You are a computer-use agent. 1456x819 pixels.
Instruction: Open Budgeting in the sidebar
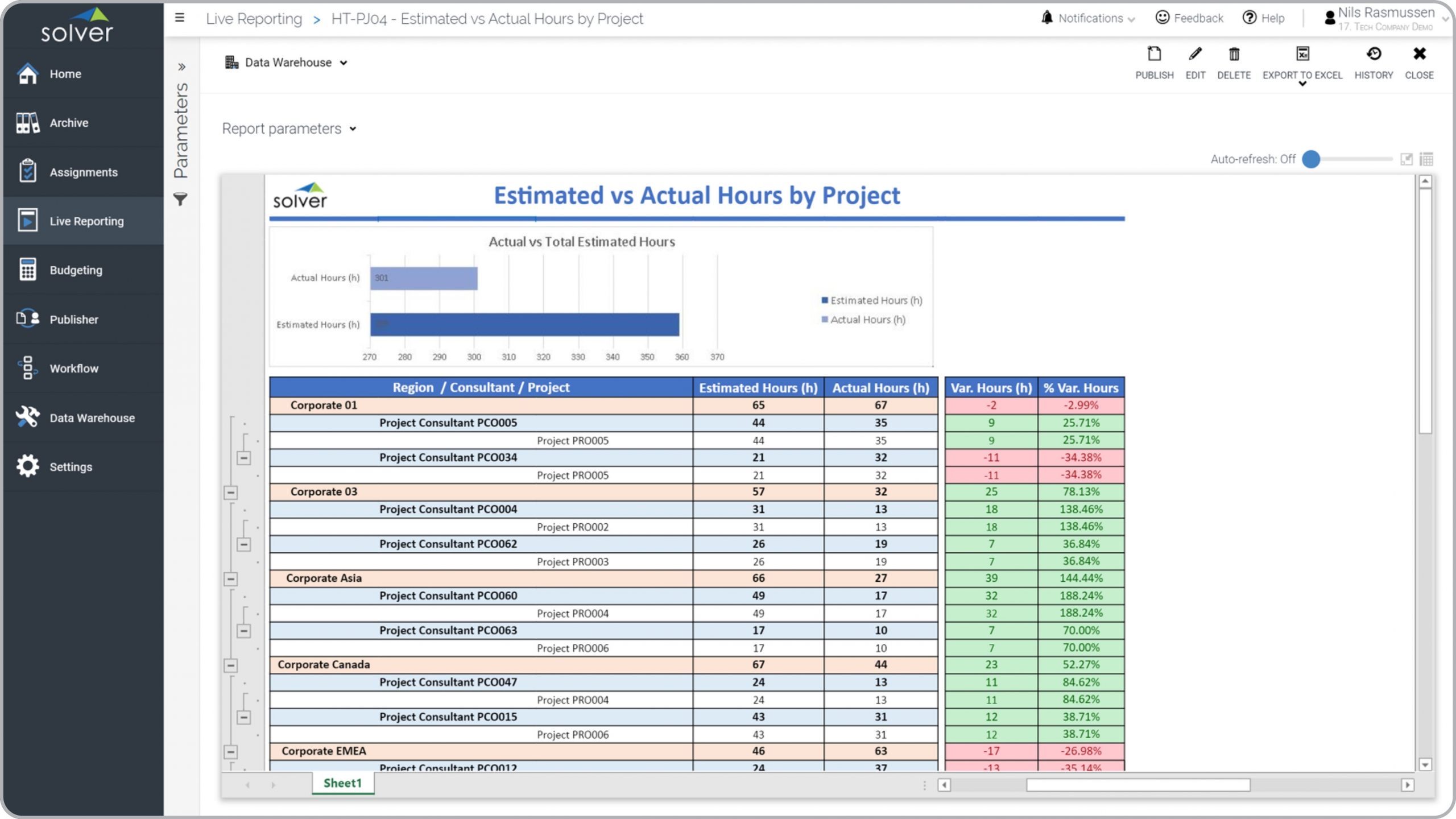pos(76,270)
